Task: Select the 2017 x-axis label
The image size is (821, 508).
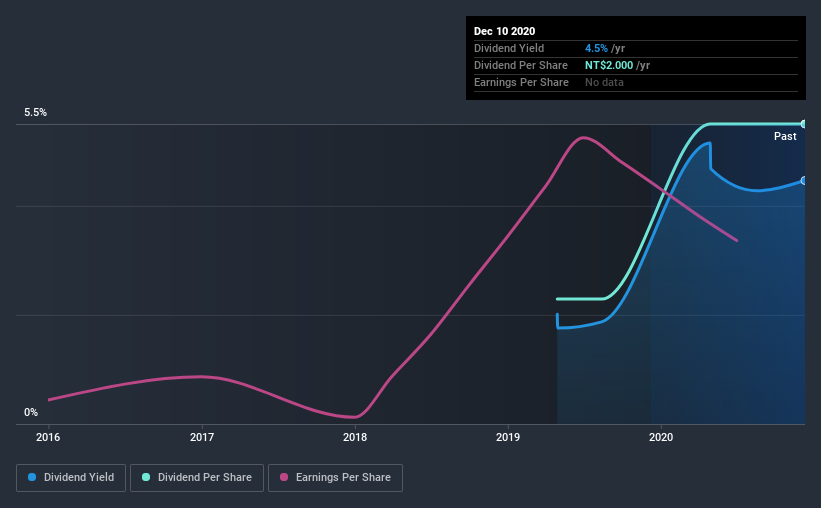Action: click(x=202, y=437)
